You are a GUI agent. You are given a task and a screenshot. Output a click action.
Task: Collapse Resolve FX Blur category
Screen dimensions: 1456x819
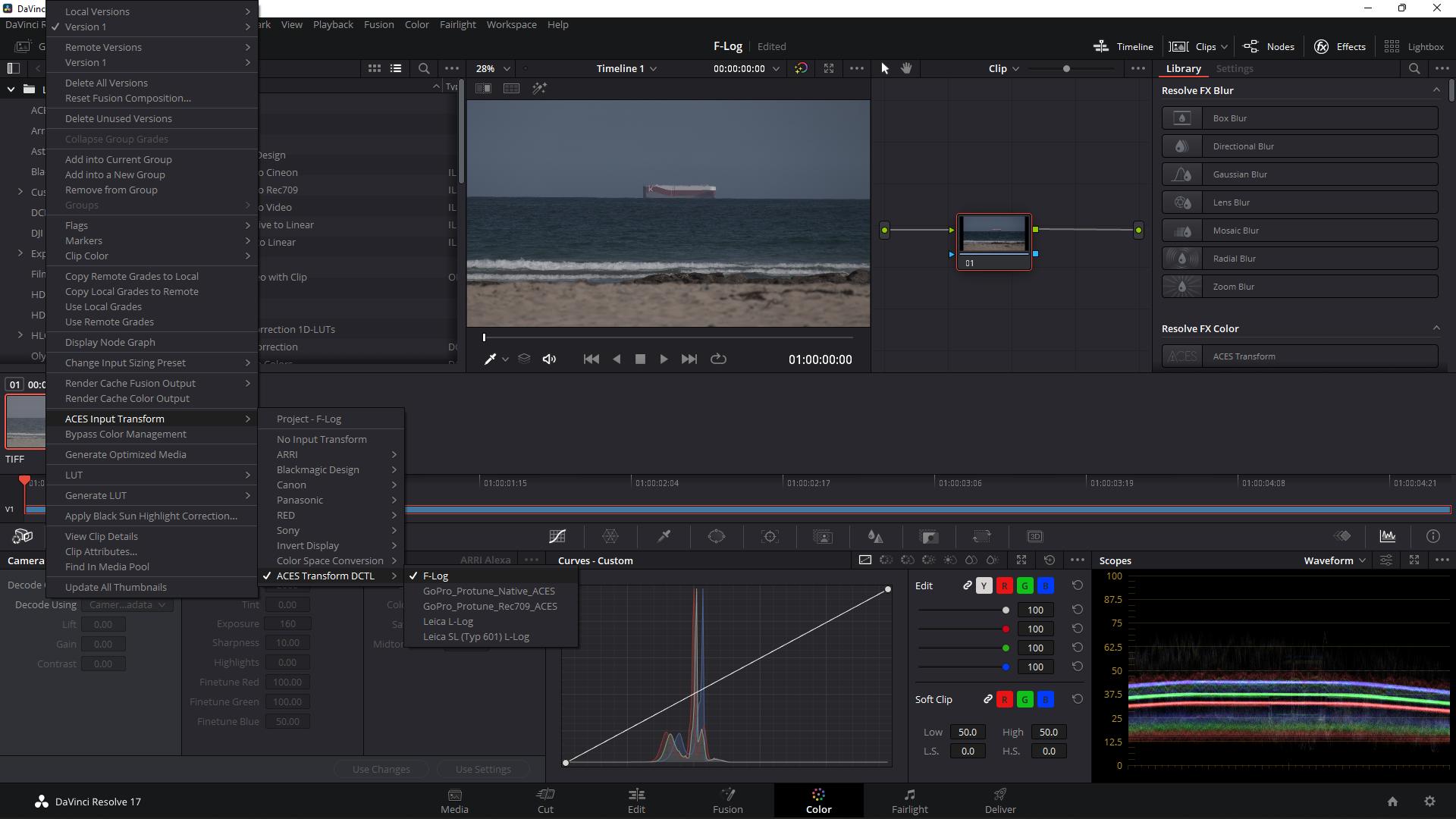tap(1436, 90)
